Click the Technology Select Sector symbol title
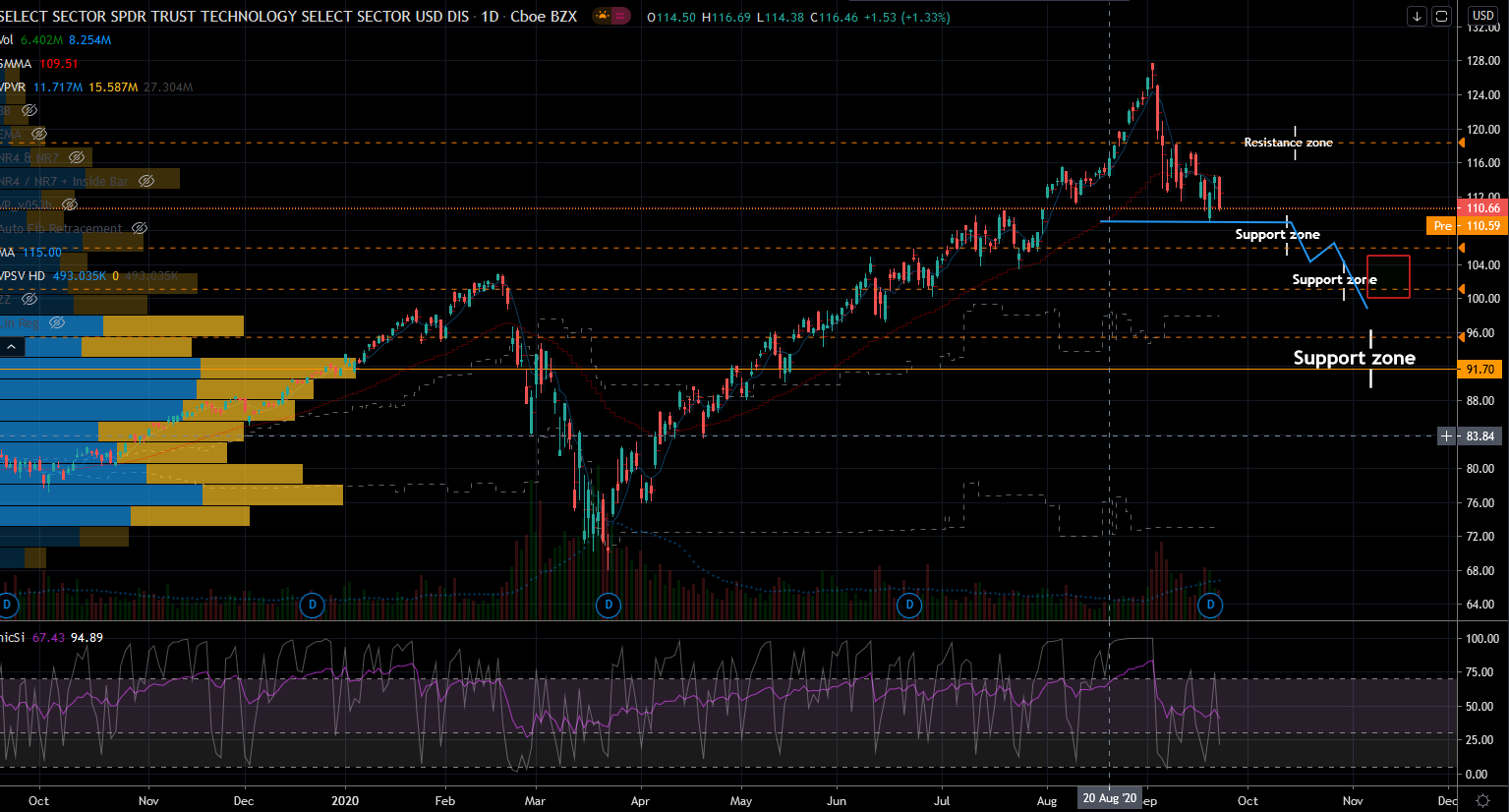Screen dimensions: 1509x812 pyautogui.click(x=235, y=17)
